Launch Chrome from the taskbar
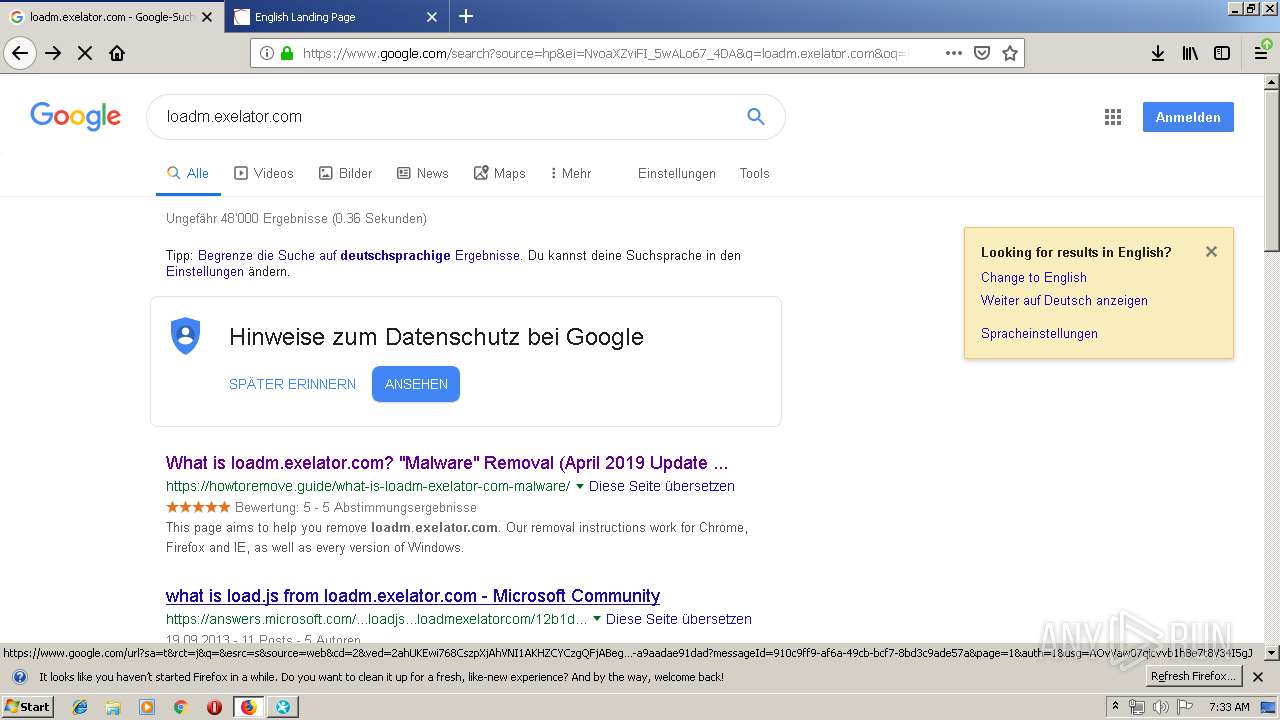1280x720 pixels. pyautogui.click(x=181, y=707)
